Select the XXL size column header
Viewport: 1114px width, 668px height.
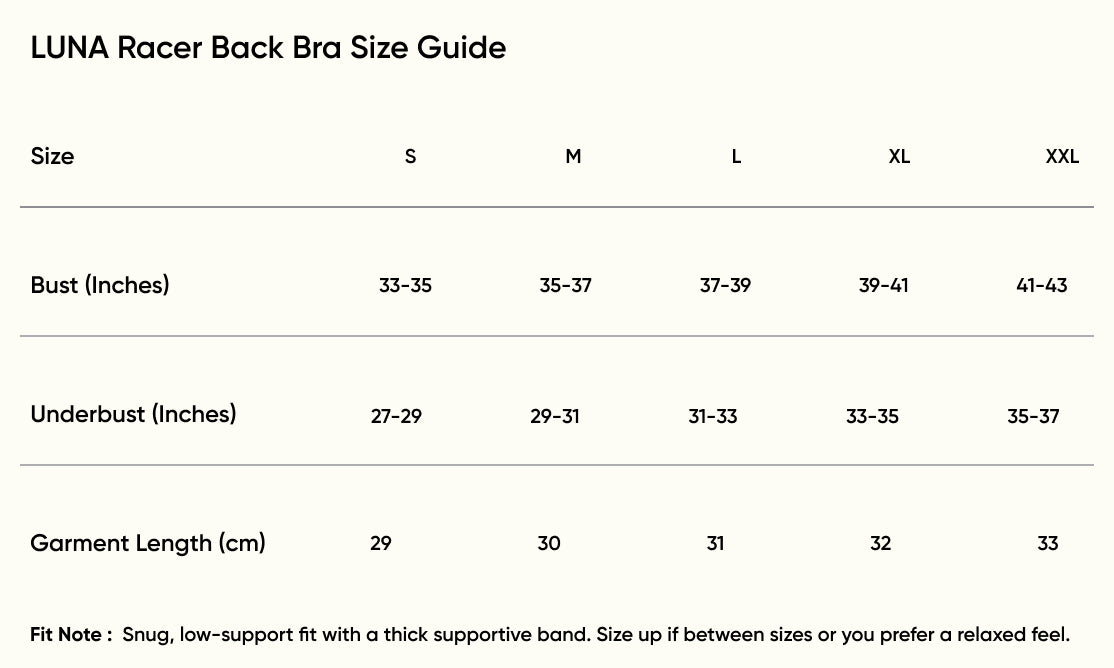[x=1062, y=157]
